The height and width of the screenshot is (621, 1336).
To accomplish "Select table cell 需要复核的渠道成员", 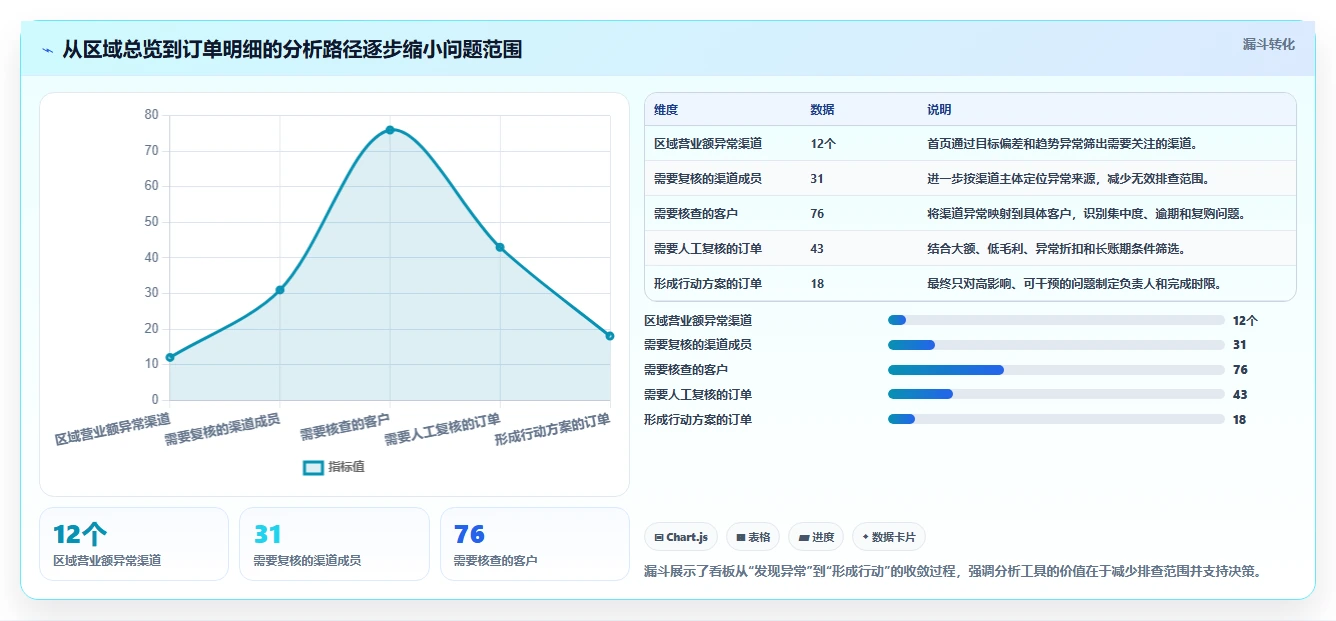I will (x=708, y=179).
